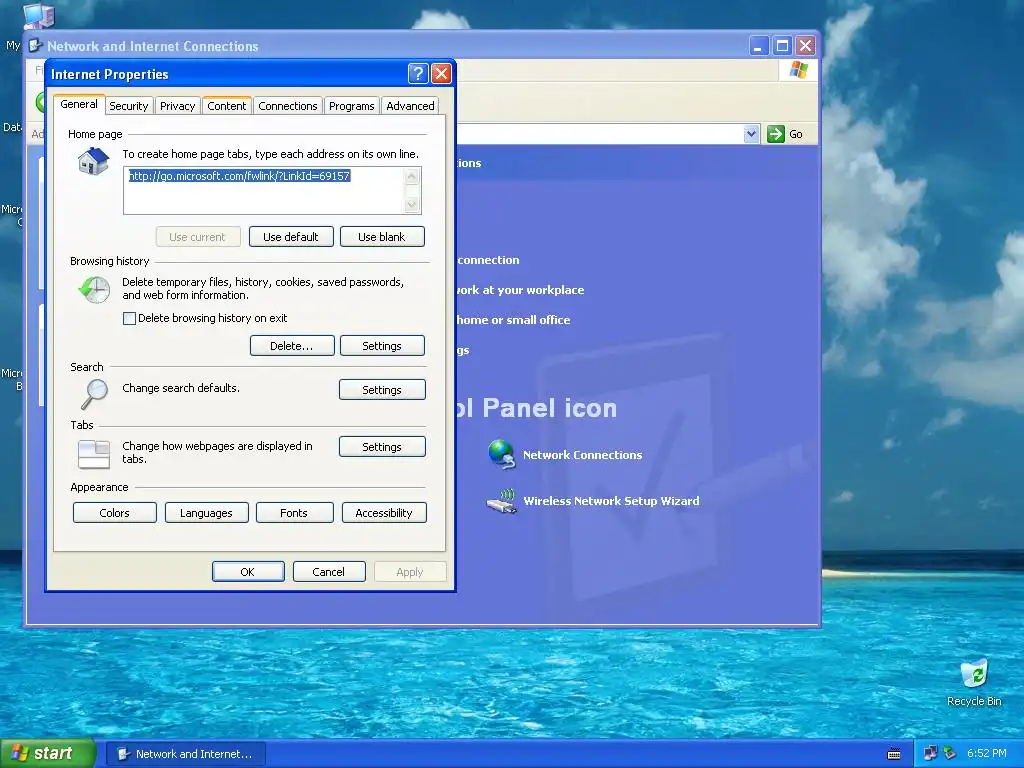
Task: Maximize the Network and Internet Connections window
Action: (x=782, y=46)
